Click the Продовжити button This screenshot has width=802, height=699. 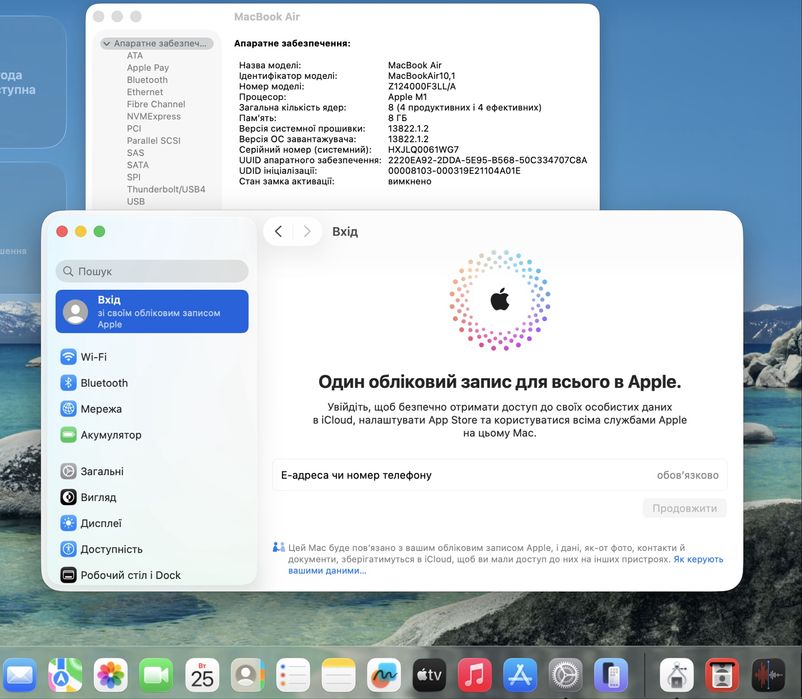coord(684,508)
